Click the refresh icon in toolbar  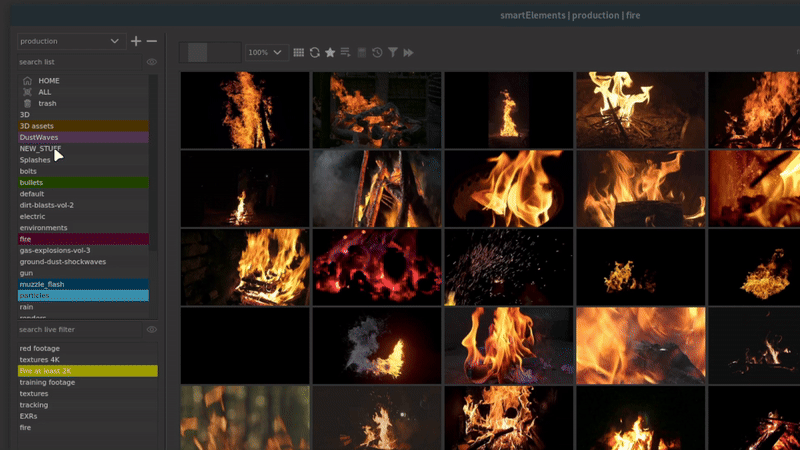pyautogui.click(x=314, y=53)
